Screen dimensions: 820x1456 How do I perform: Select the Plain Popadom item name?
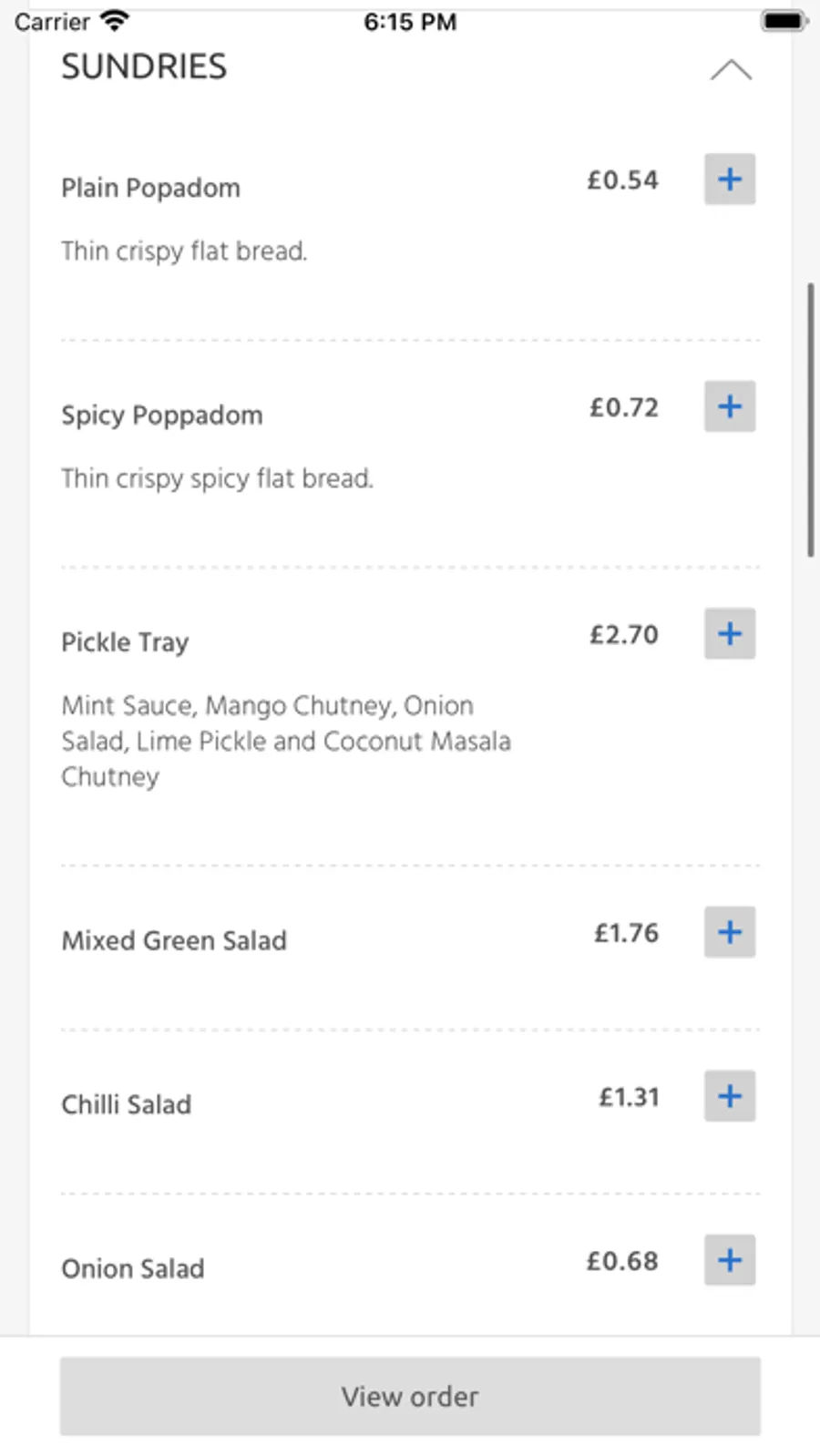click(151, 188)
